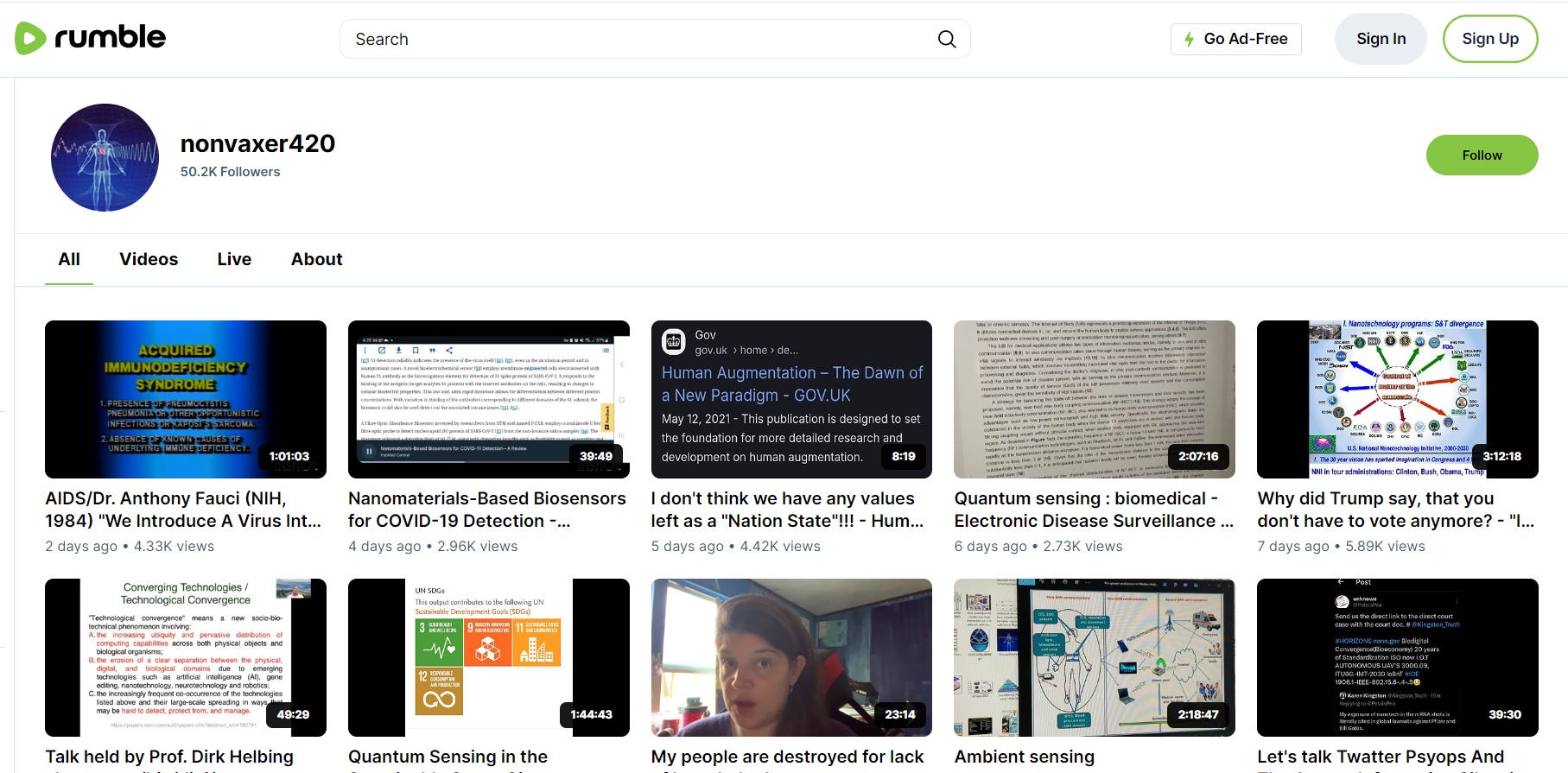Open the nonvaxer420 channel avatar
1568x773 pixels.
tap(105, 157)
